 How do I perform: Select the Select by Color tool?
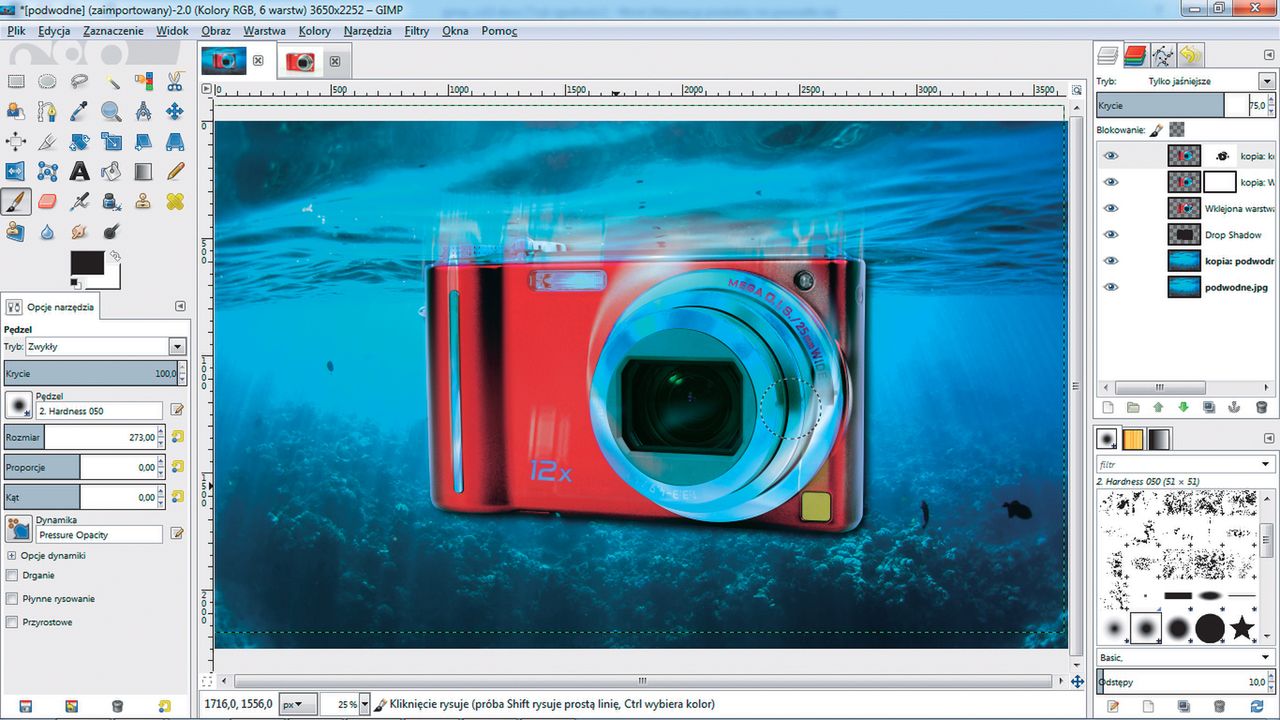click(143, 81)
